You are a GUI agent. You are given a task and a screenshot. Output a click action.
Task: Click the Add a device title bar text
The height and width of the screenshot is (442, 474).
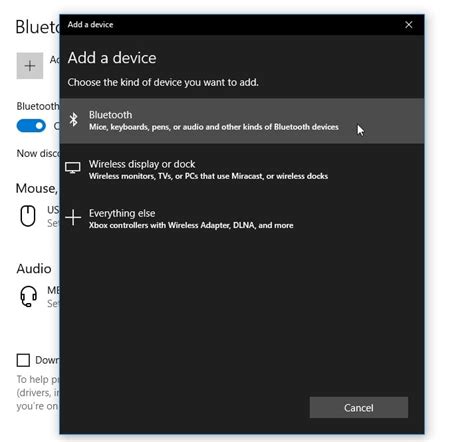pyautogui.click(x=90, y=25)
